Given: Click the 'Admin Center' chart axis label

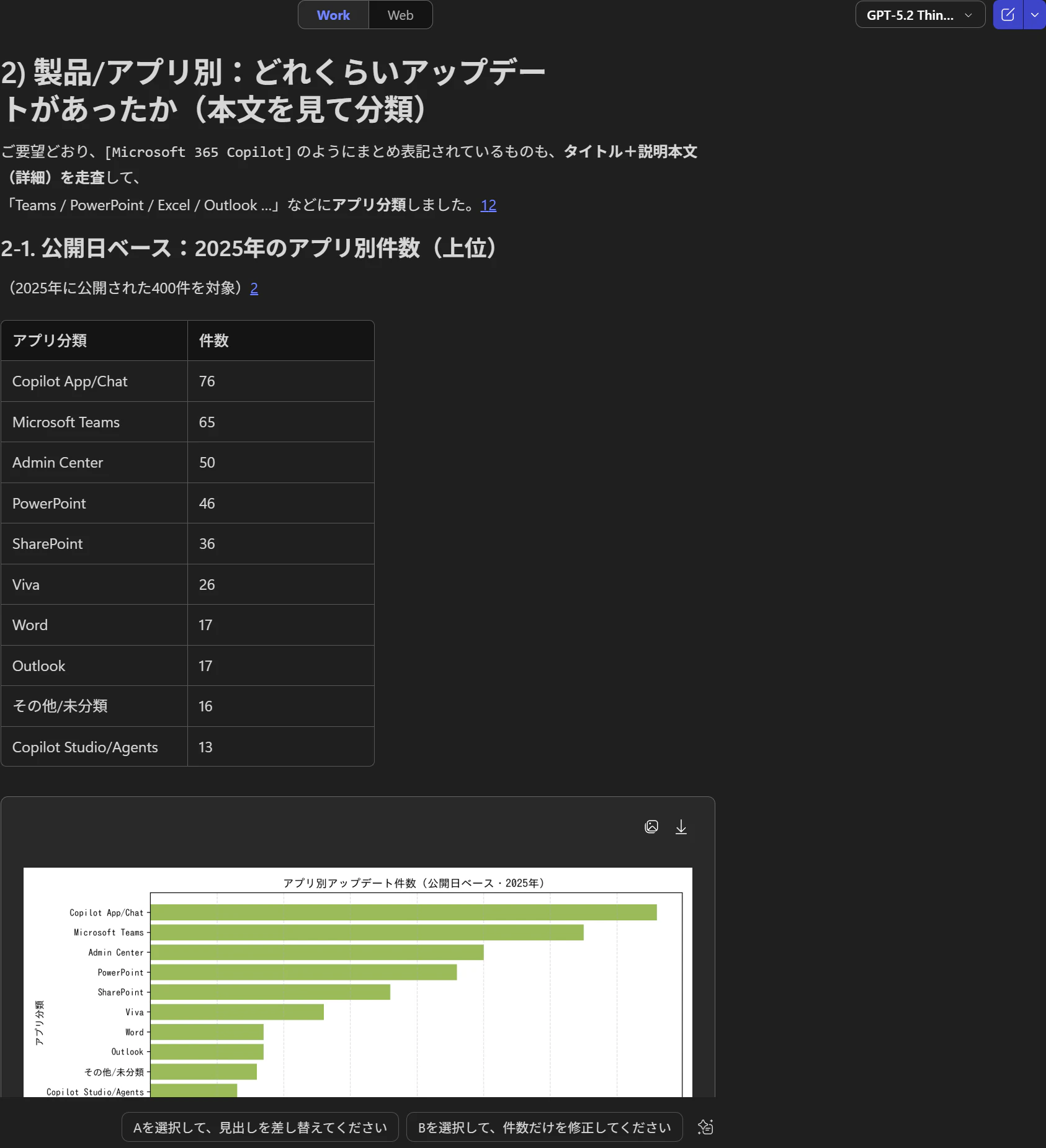Looking at the screenshot, I should coord(115,953).
